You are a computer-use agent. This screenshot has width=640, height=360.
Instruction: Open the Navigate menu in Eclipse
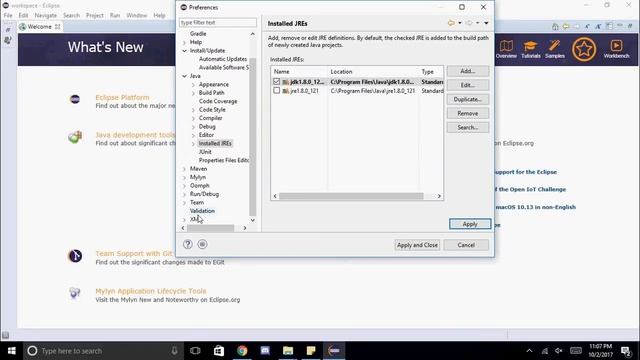coord(46,15)
